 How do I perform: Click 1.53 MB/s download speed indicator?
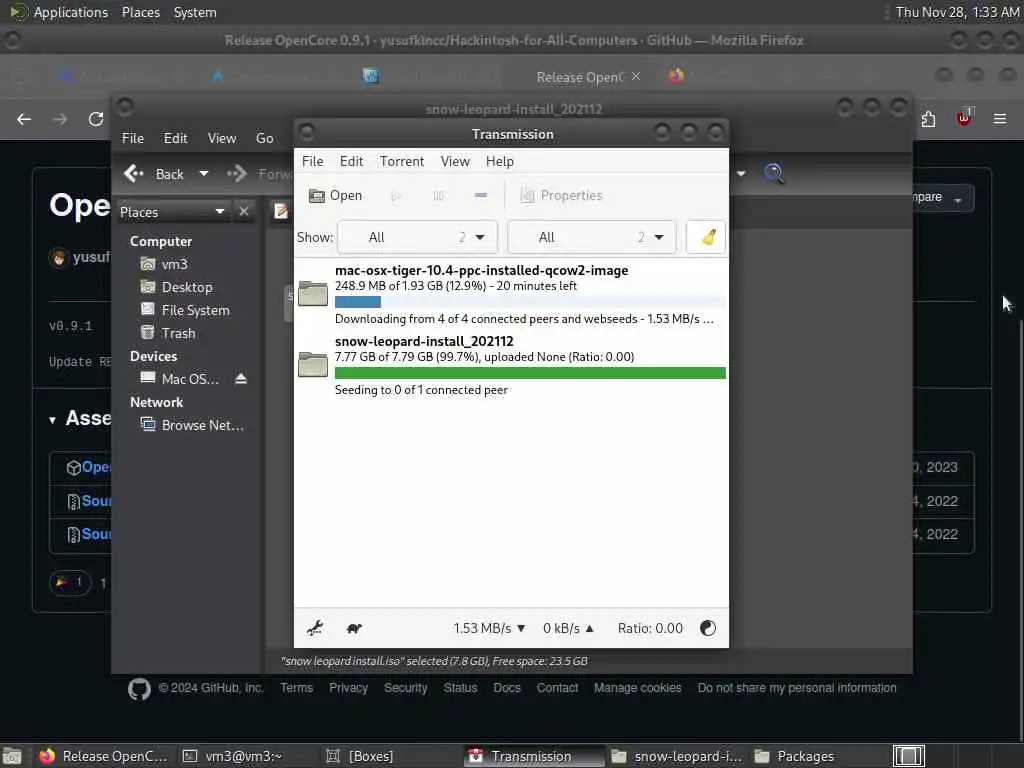click(489, 628)
